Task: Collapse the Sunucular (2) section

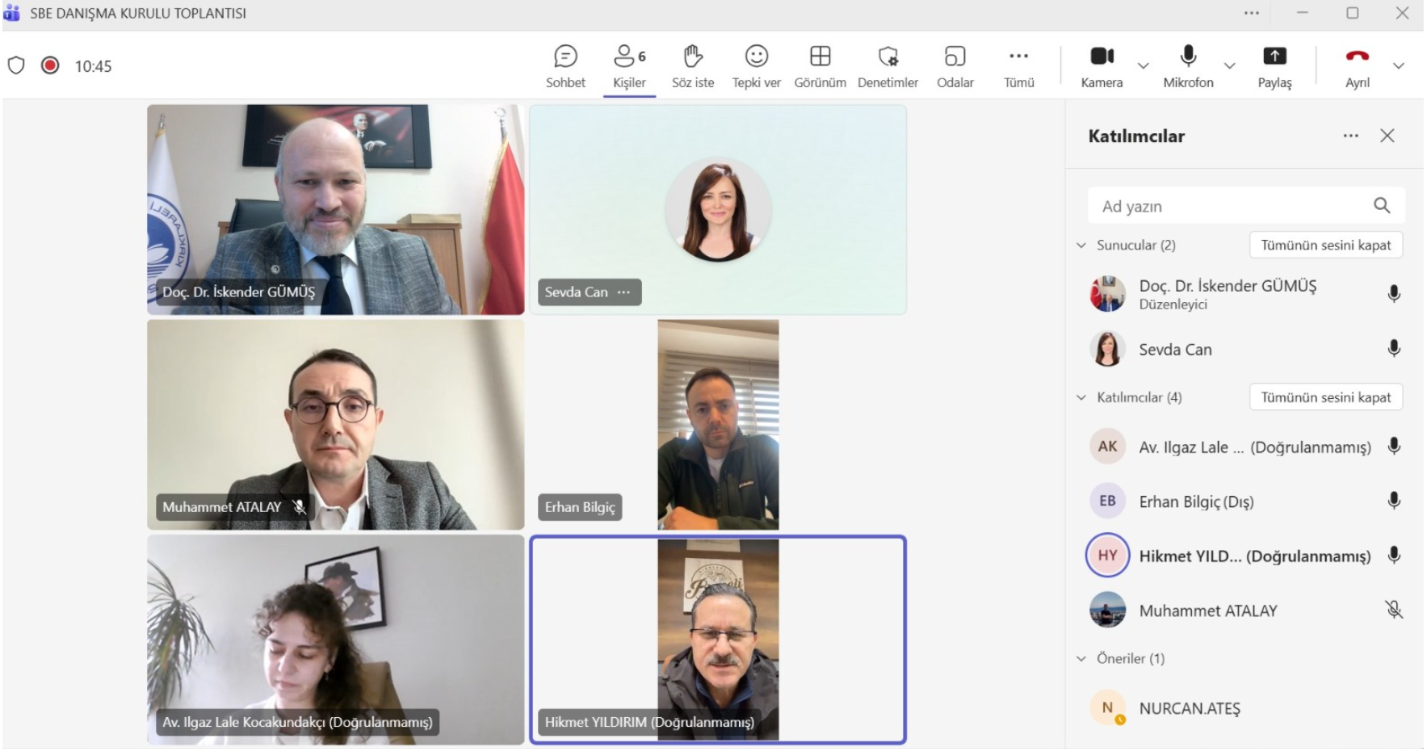Action: [x=1081, y=246]
